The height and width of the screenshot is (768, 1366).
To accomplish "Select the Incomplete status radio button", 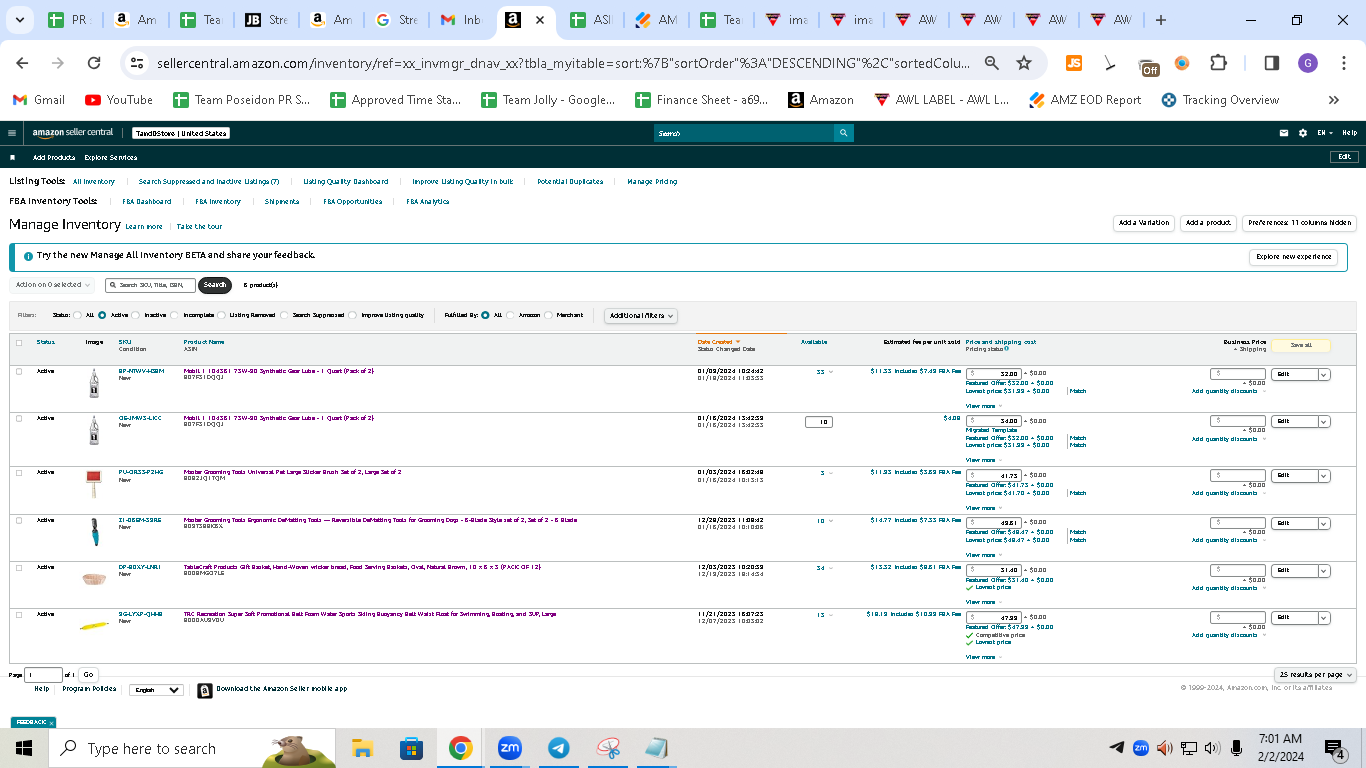I will (174, 315).
